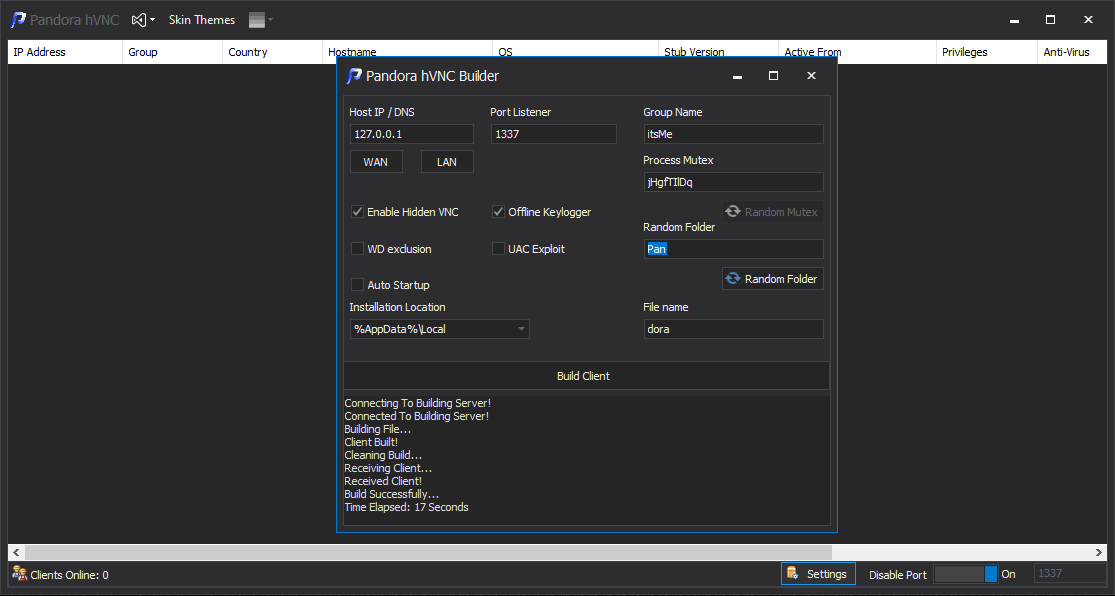Click the horizontal scrollbar thumb
The height and width of the screenshot is (596, 1115).
(428, 552)
